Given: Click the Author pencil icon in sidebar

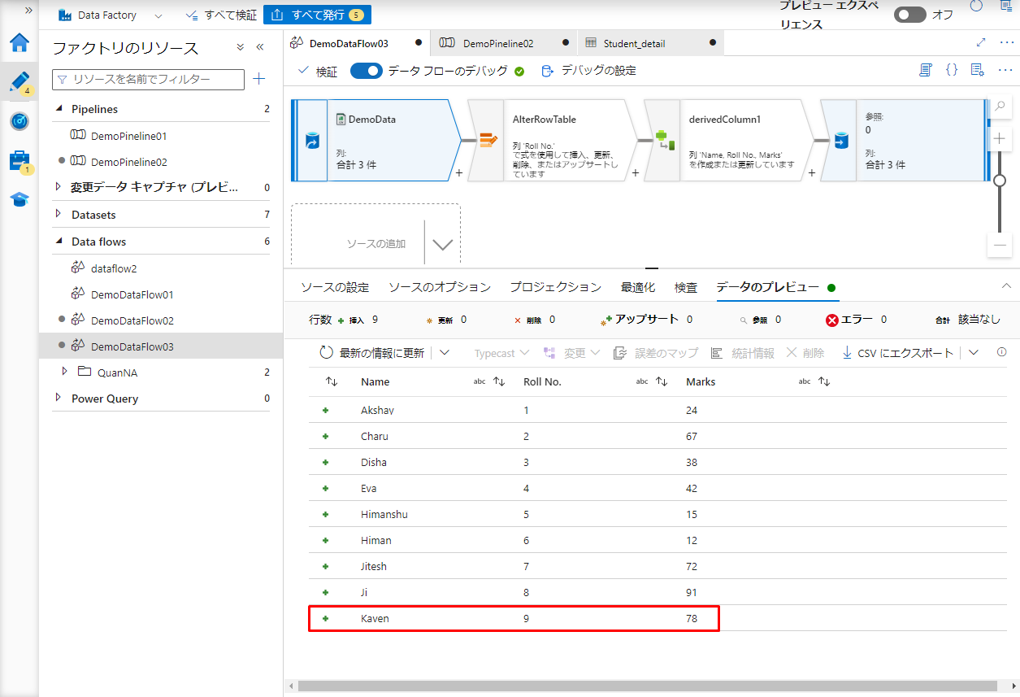Looking at the screenshot, I should [x=19, y=82].
